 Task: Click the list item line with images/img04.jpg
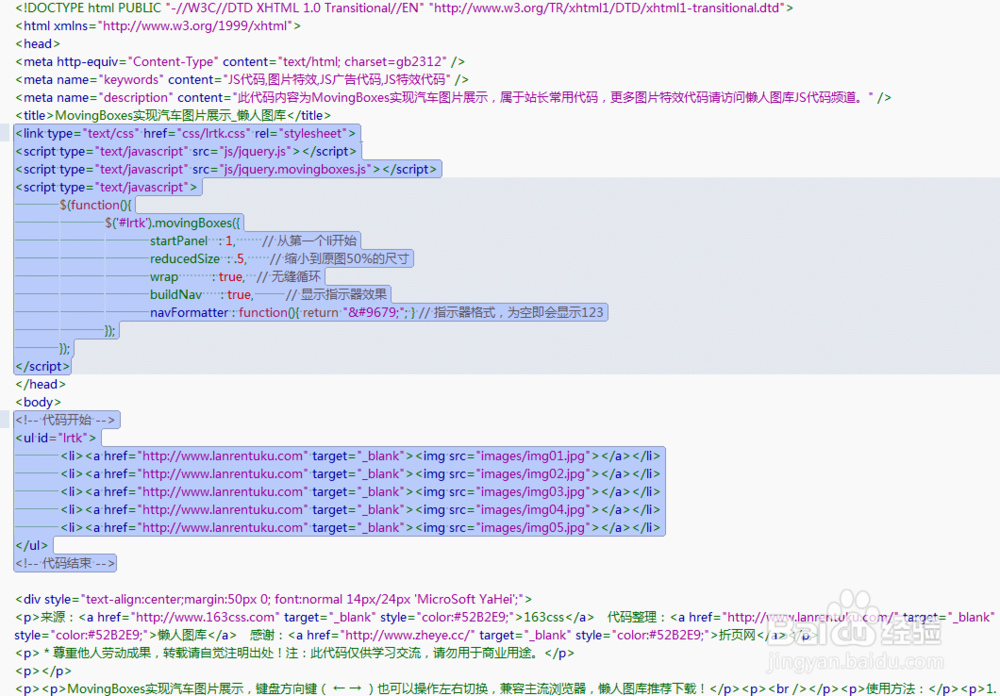[x=360, y=510]
